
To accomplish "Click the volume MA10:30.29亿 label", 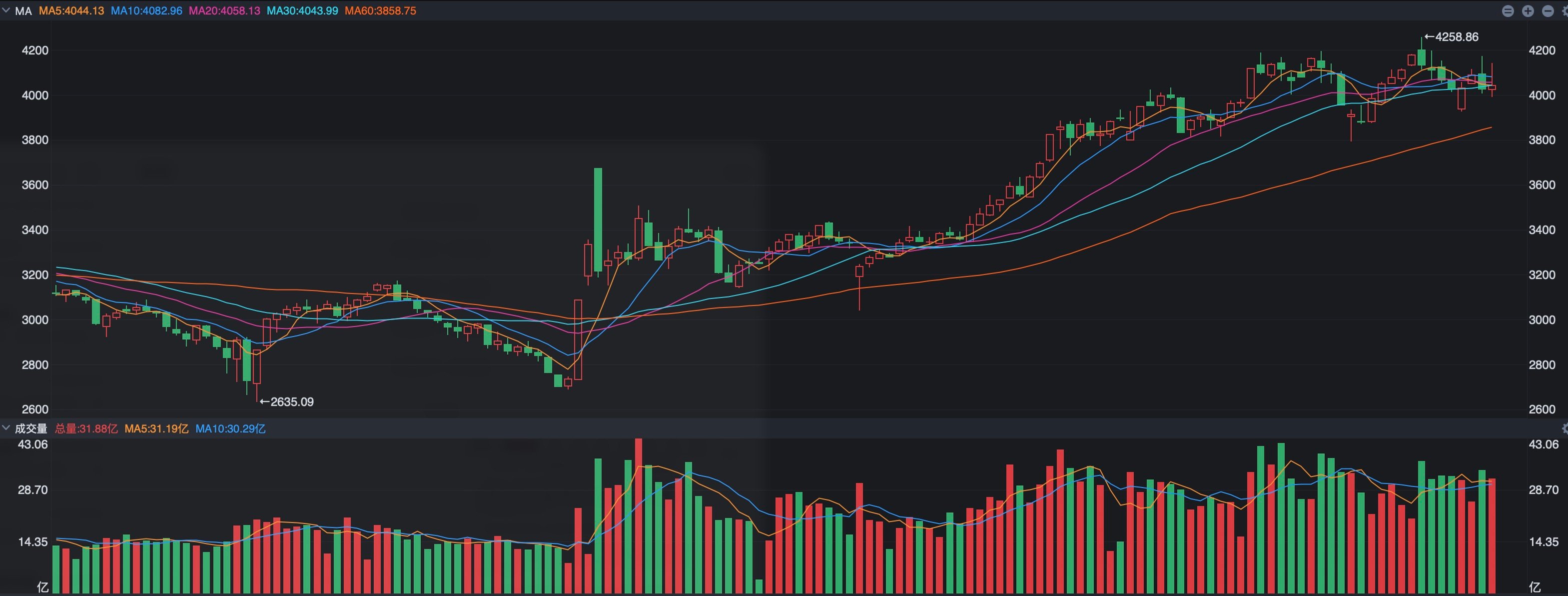I will pyautogui.click(x=230, y=428).
